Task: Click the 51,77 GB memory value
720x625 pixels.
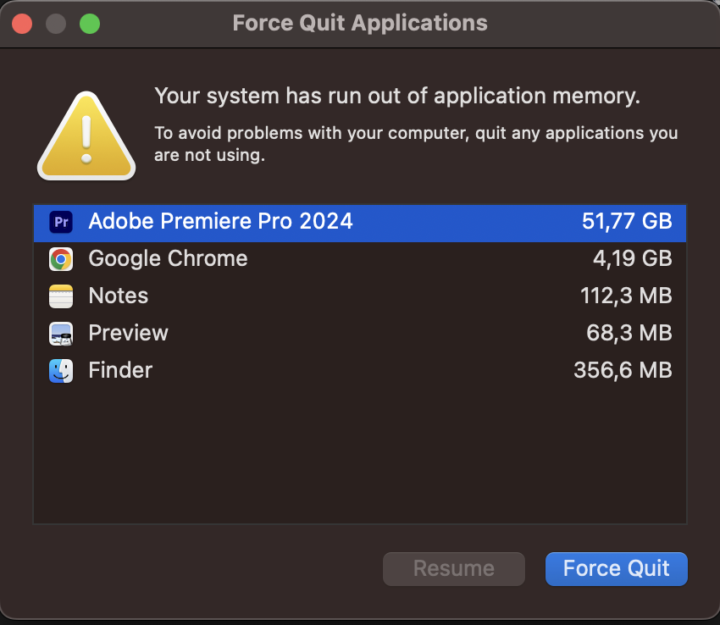Action: click(626, 222)
